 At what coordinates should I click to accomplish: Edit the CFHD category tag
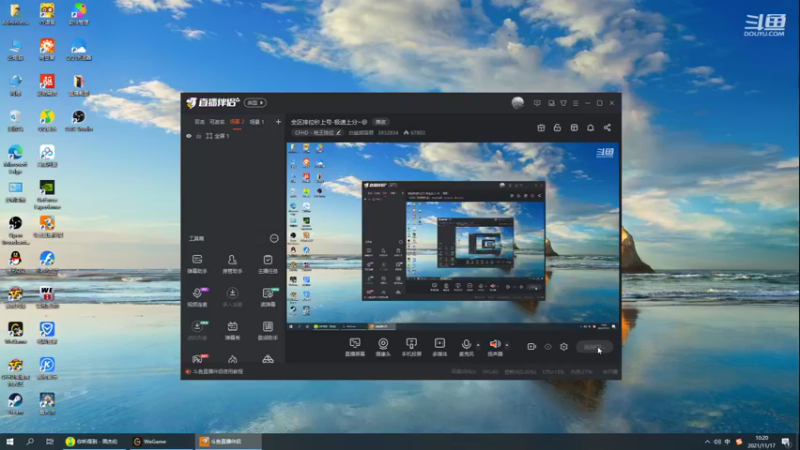coord(317,133)
